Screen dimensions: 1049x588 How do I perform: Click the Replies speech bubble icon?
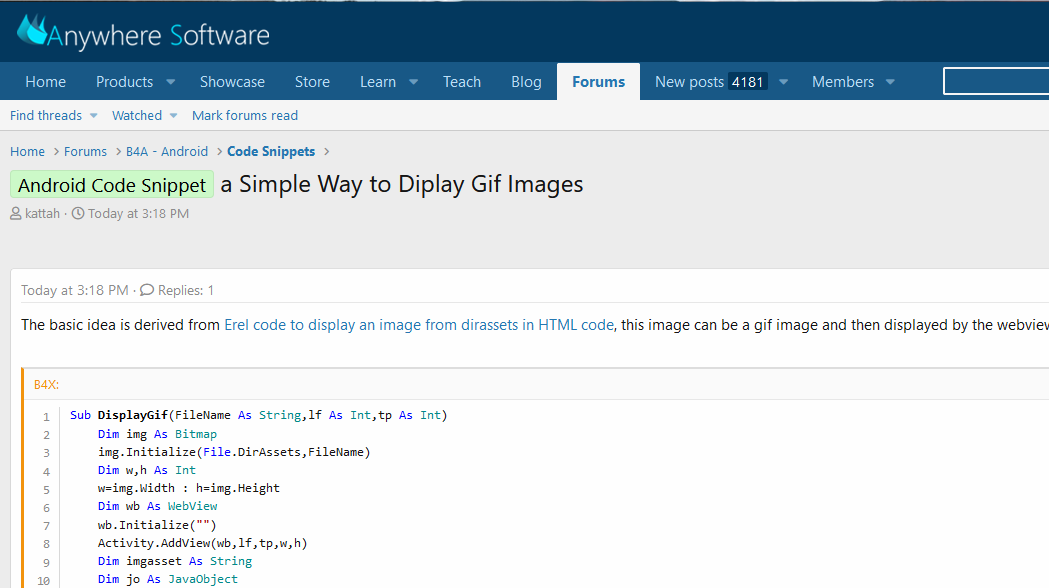pyautogui.click(x=147, y=291)
